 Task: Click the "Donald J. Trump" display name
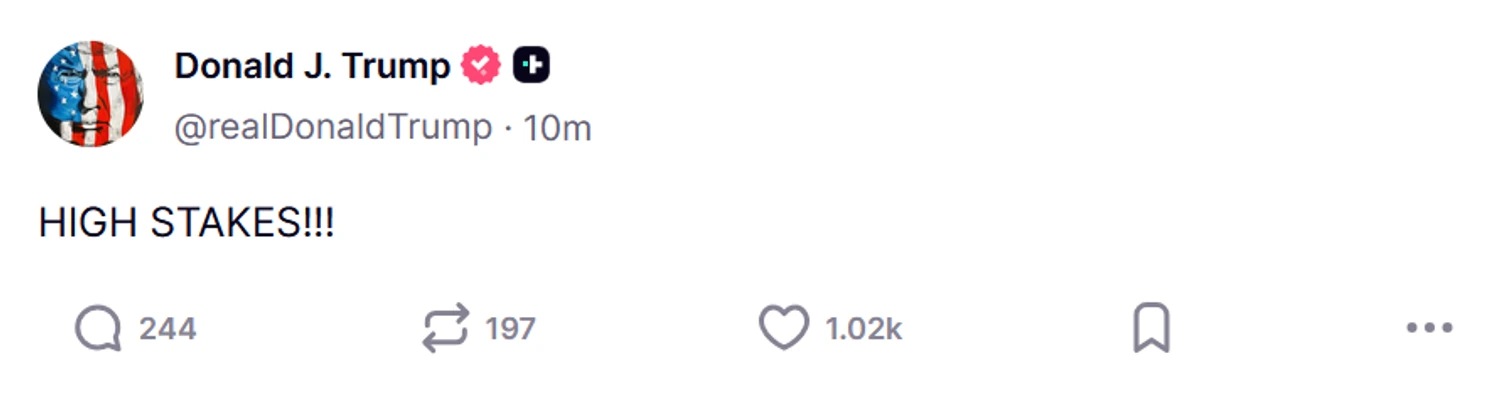click(312, 66)
